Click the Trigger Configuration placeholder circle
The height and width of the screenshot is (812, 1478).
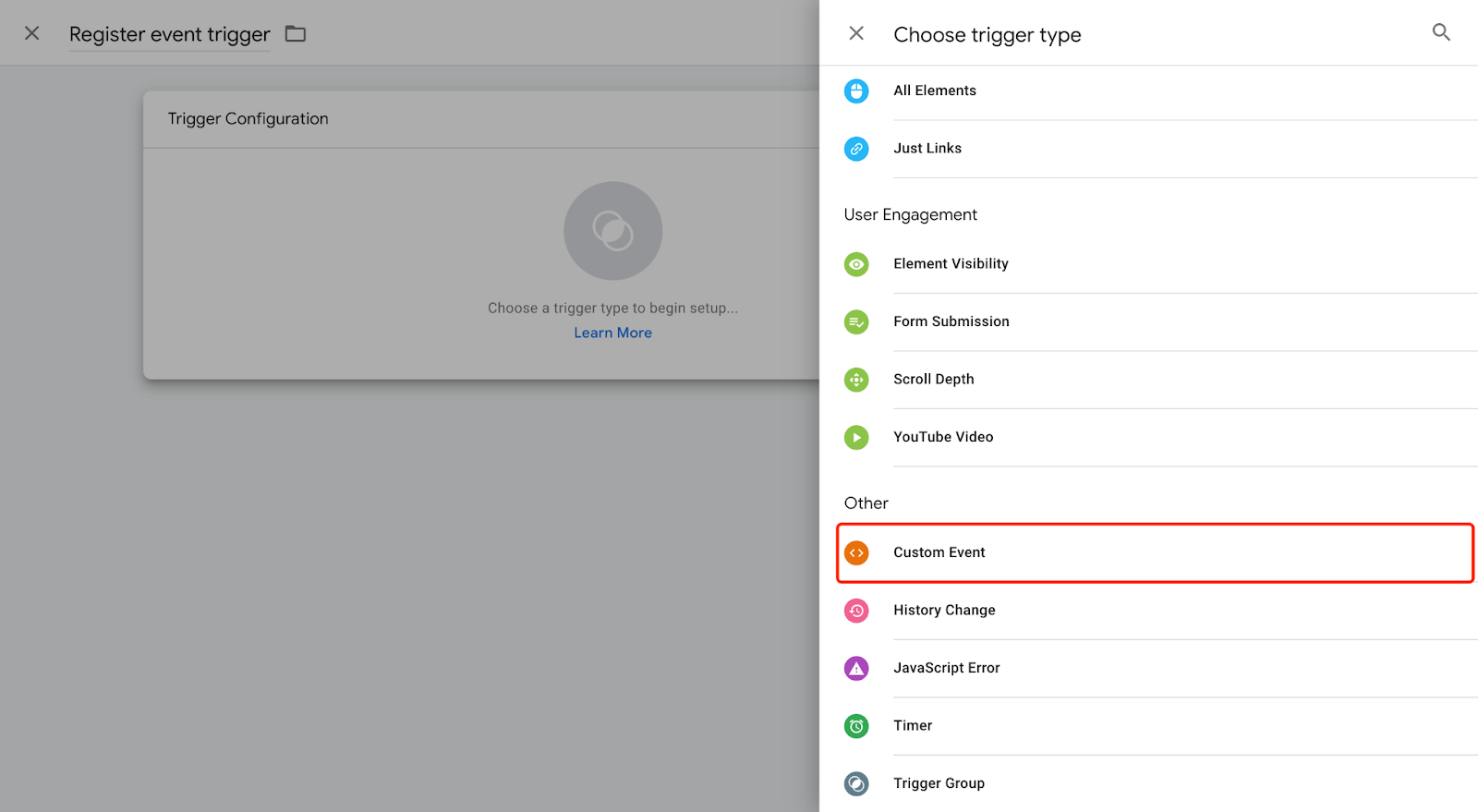(x=612, y=231)
